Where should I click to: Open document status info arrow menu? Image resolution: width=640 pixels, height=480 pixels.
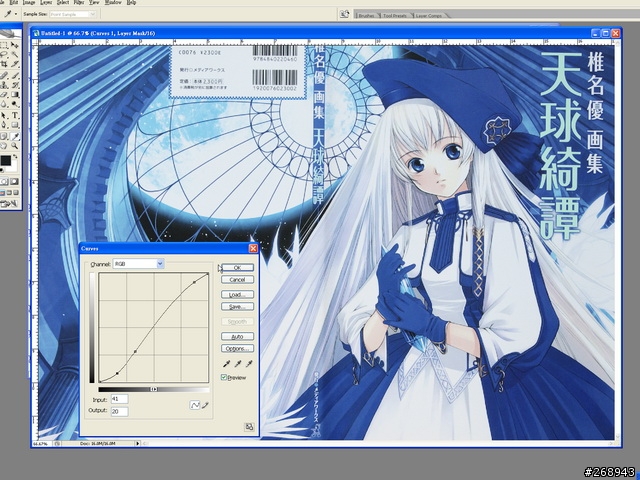pos(137,443)
